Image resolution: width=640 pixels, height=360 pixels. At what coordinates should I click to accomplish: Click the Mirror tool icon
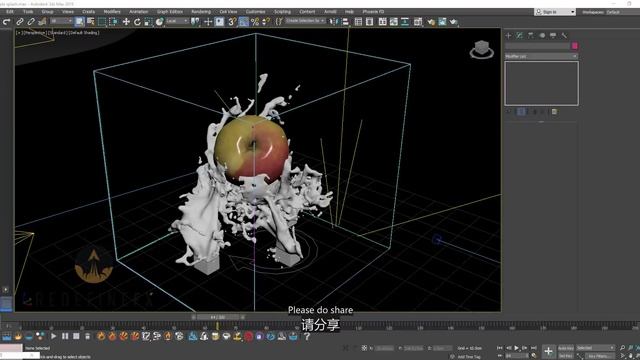(x=334, y=22)
